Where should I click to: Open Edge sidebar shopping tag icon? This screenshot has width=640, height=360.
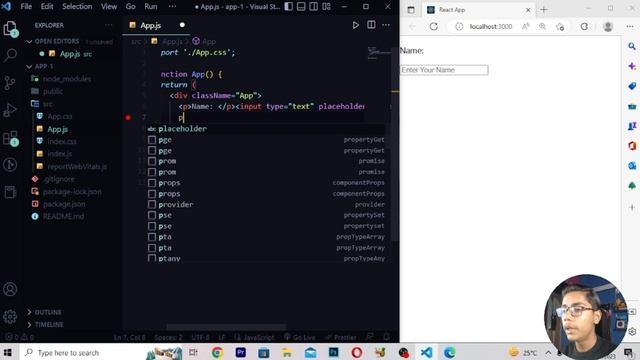coord(632,86)
